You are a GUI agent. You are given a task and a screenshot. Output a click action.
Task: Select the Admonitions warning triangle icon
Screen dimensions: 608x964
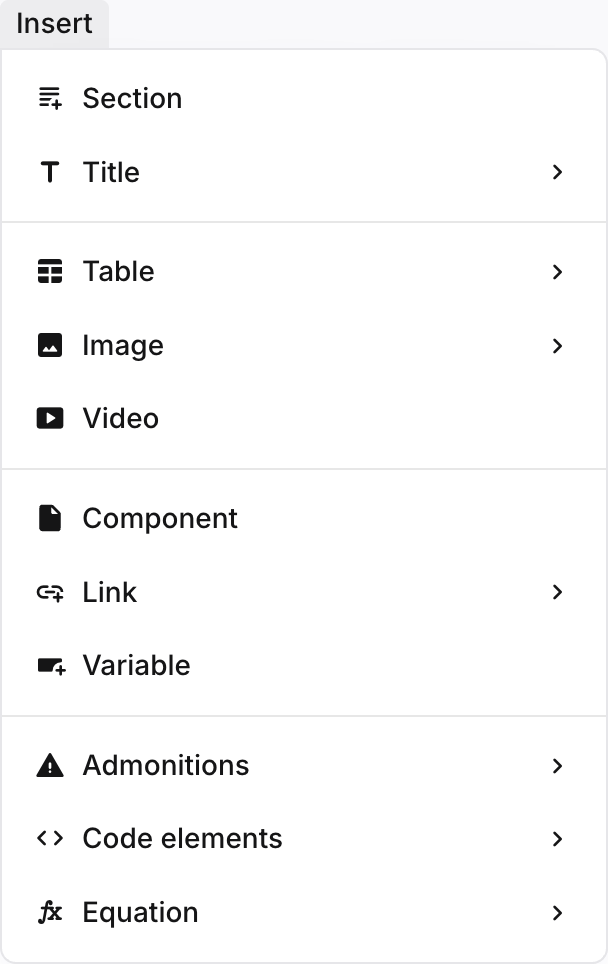pos(50,765)
